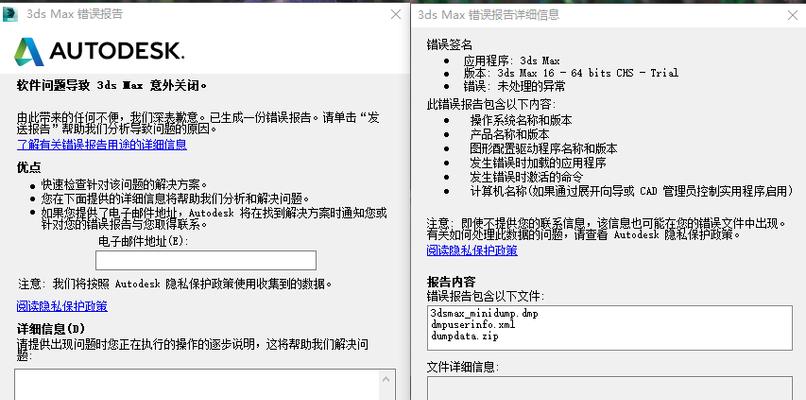Click bullet 快速检查针对该问题的解决方案
The height and width of the screenshot is (400, 806).
pyautogui.click(x=125, y=185)
